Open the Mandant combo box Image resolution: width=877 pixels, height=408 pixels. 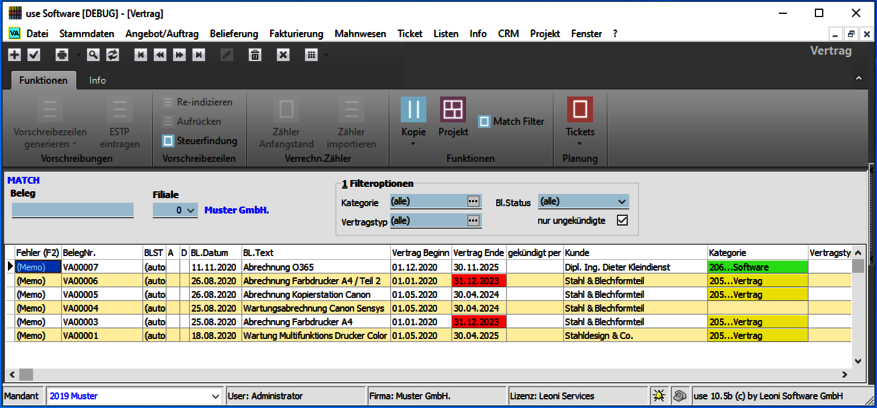[x=216, y=397]
